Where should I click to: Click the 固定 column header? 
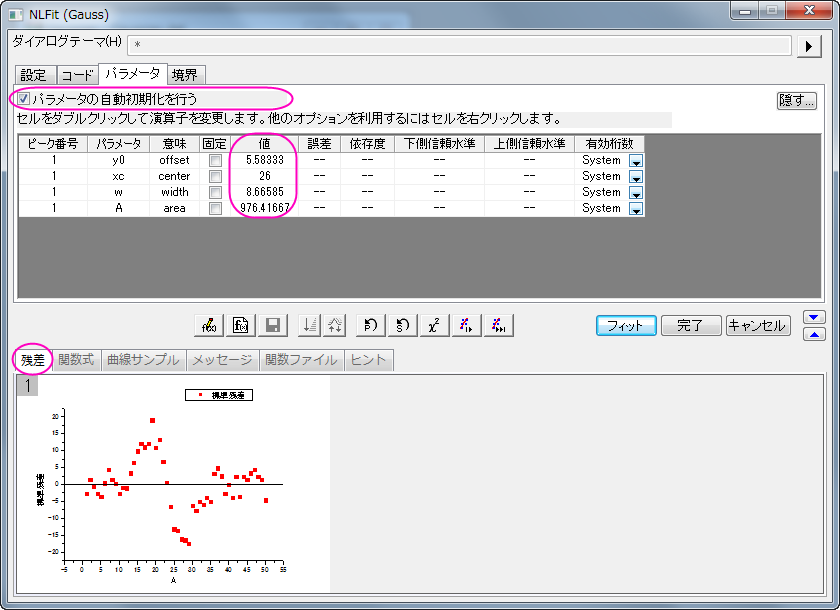coord(215,144)
